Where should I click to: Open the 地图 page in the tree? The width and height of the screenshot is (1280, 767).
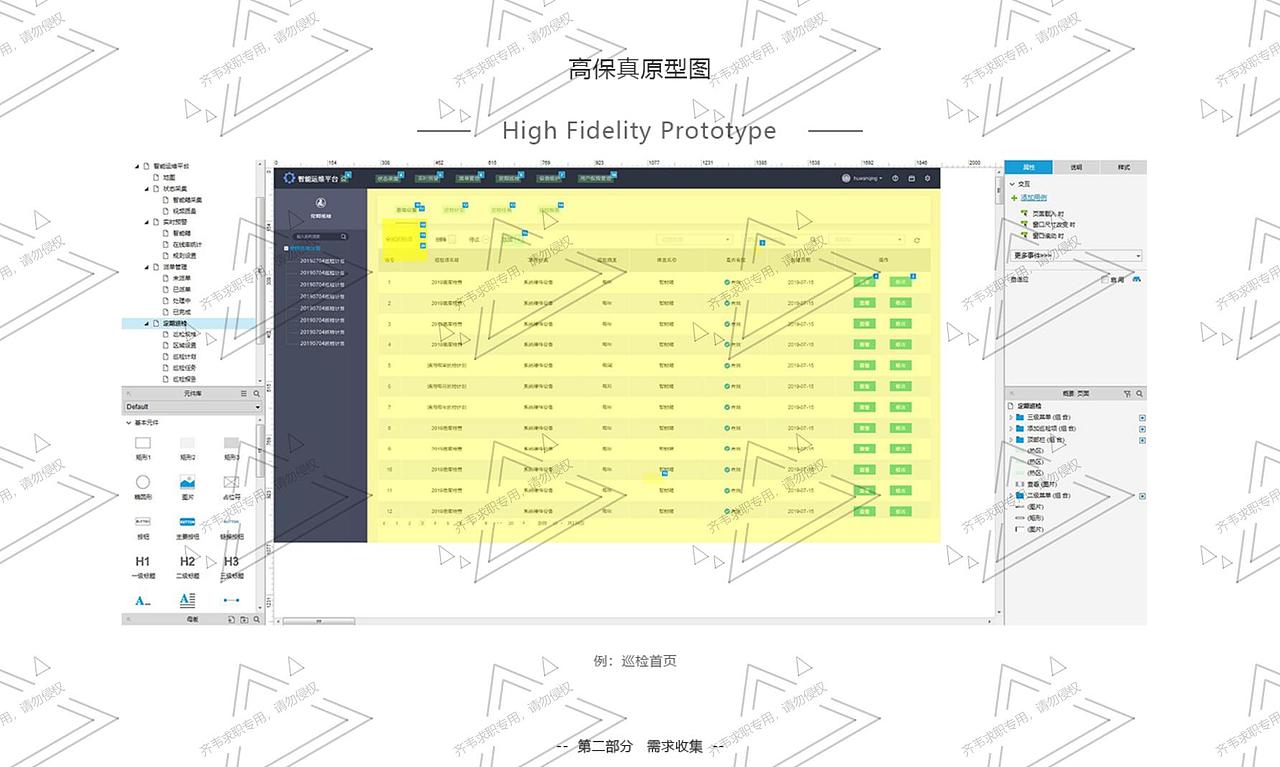click(x=169, y=177)
